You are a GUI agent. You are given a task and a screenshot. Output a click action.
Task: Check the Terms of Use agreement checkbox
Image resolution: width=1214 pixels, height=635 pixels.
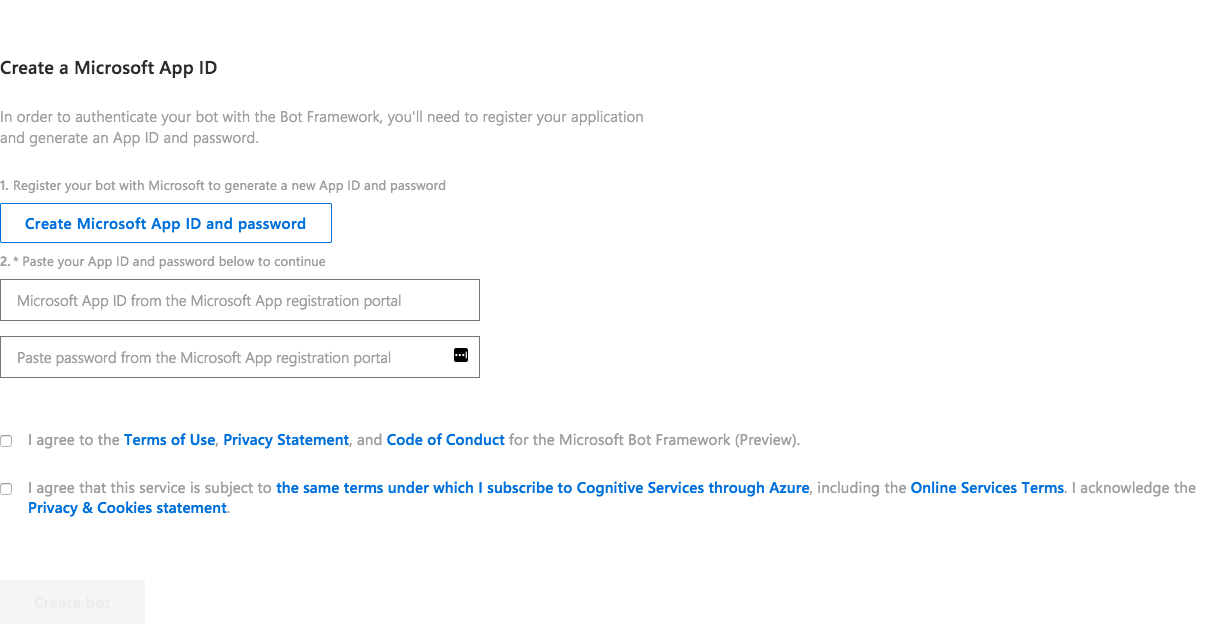pos(6,441)
